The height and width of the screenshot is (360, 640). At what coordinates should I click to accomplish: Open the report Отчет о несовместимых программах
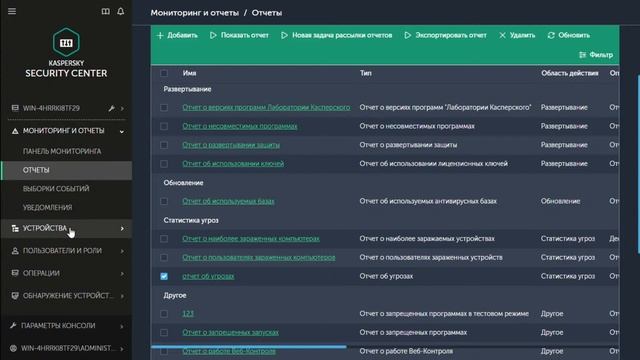pyautogui.click(x=240, y=126)
